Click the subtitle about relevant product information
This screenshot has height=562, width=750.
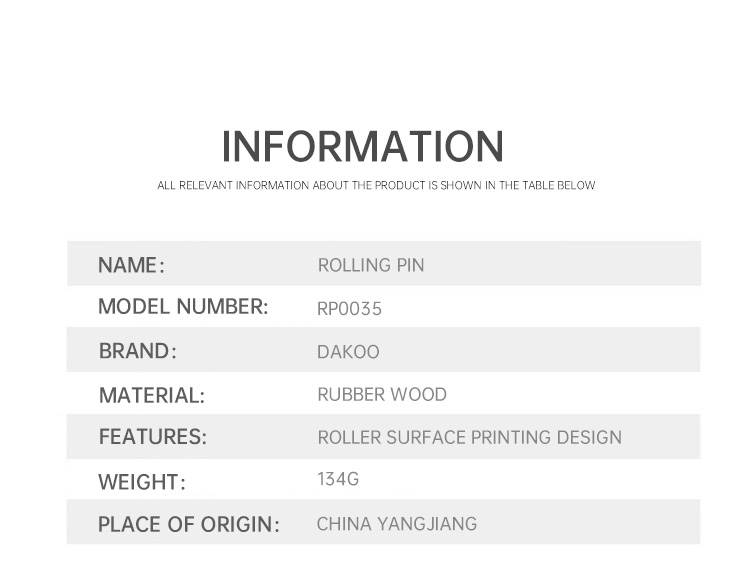click(376, 185)
